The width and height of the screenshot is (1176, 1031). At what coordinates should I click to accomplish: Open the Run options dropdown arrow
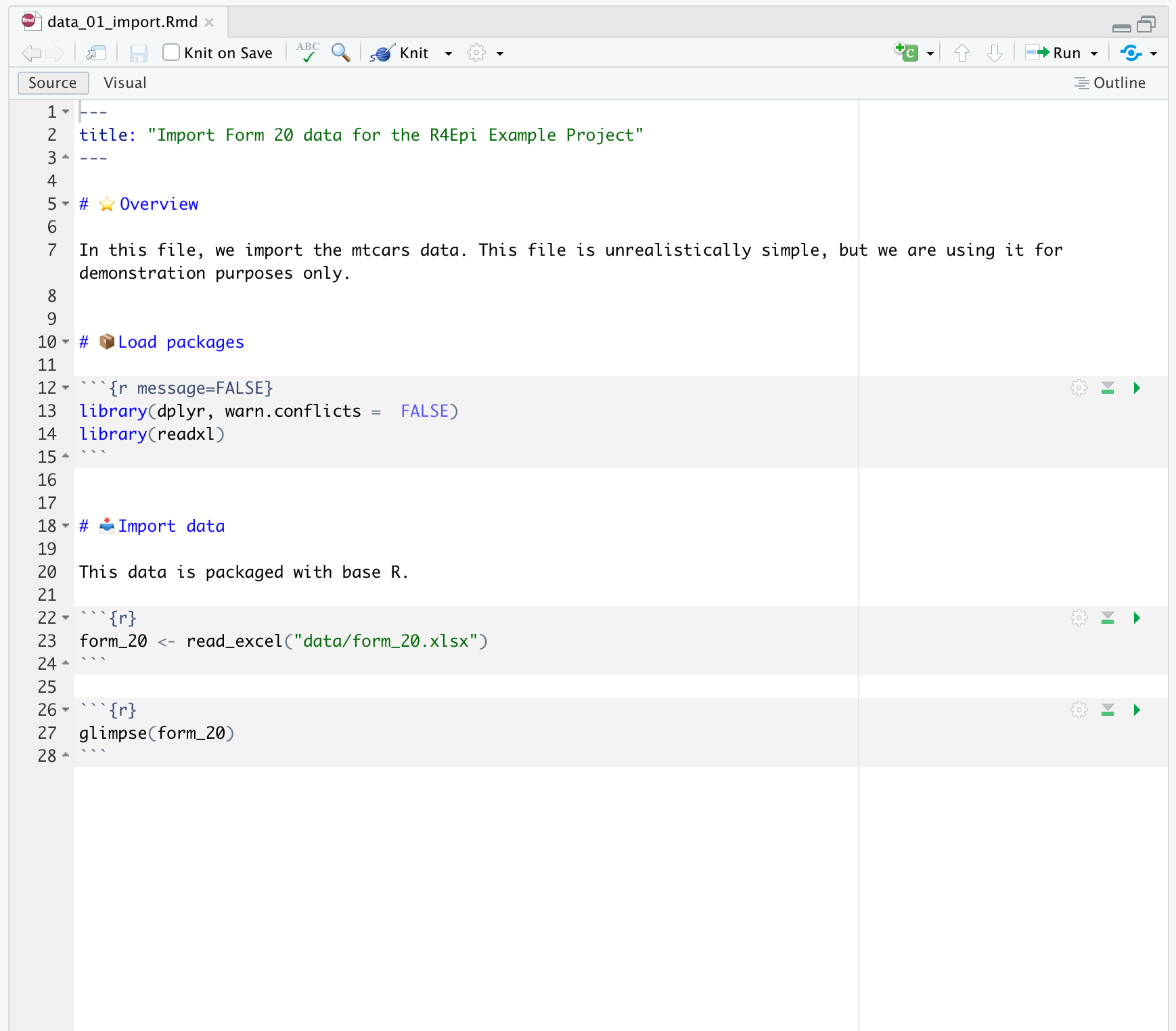[x=1094, y=53]
